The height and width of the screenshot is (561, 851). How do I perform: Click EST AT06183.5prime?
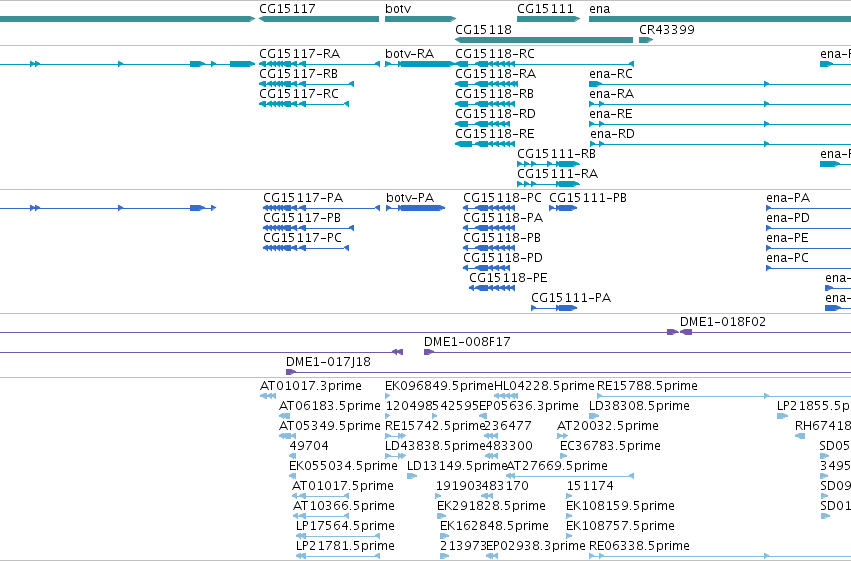pos(284,417)
